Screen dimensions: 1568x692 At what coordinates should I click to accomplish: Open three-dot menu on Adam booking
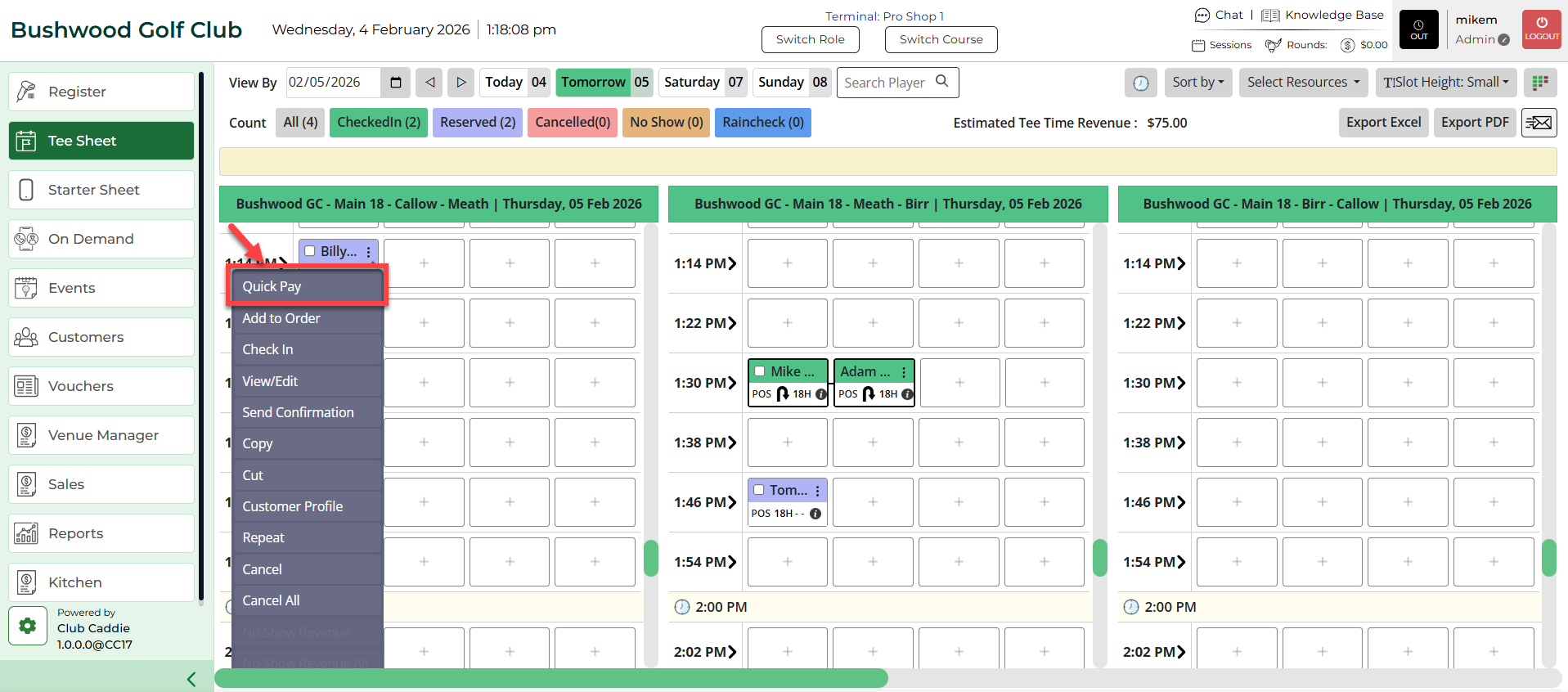[x=904, y=372]
